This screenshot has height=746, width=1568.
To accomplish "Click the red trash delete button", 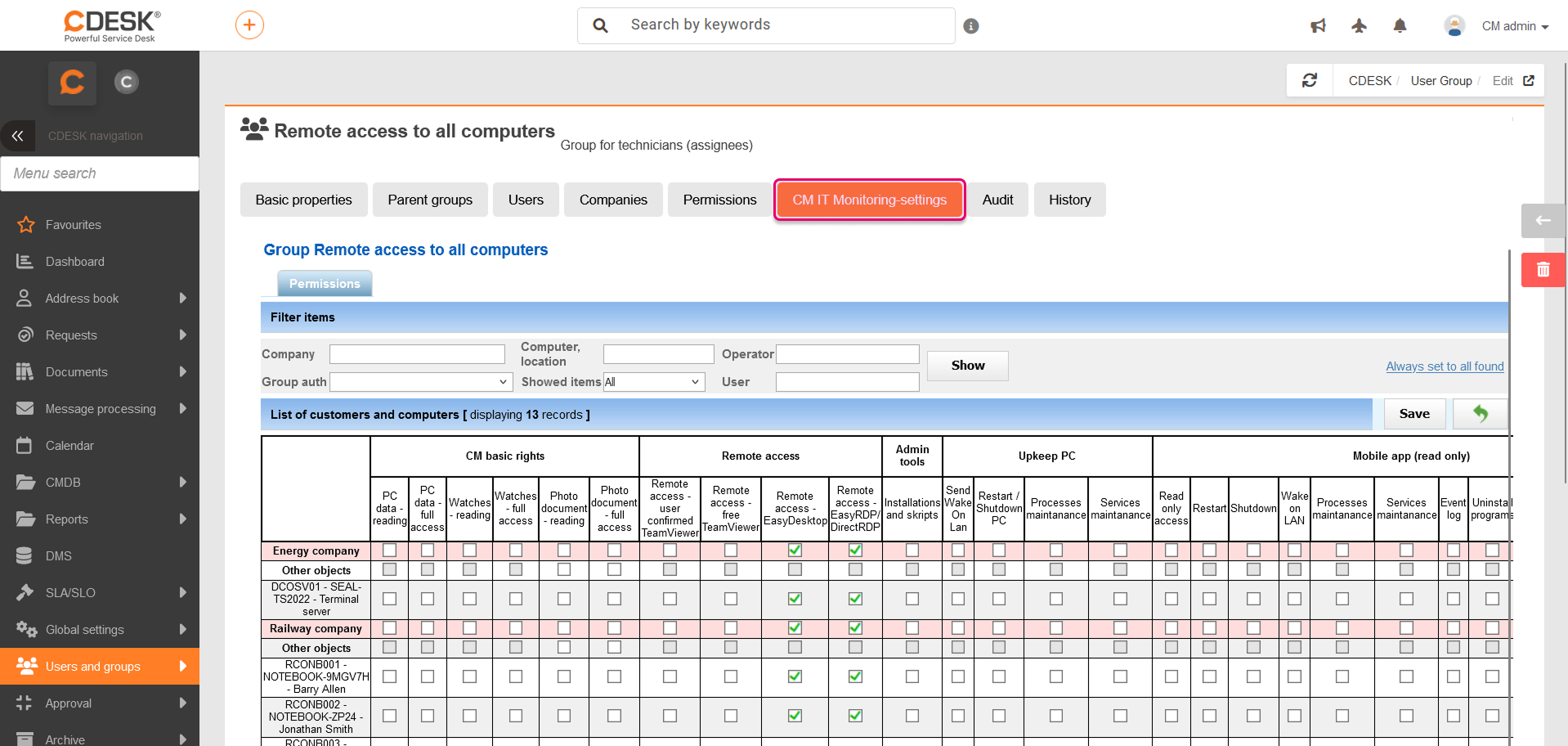I will click(x=1543, y=270).
